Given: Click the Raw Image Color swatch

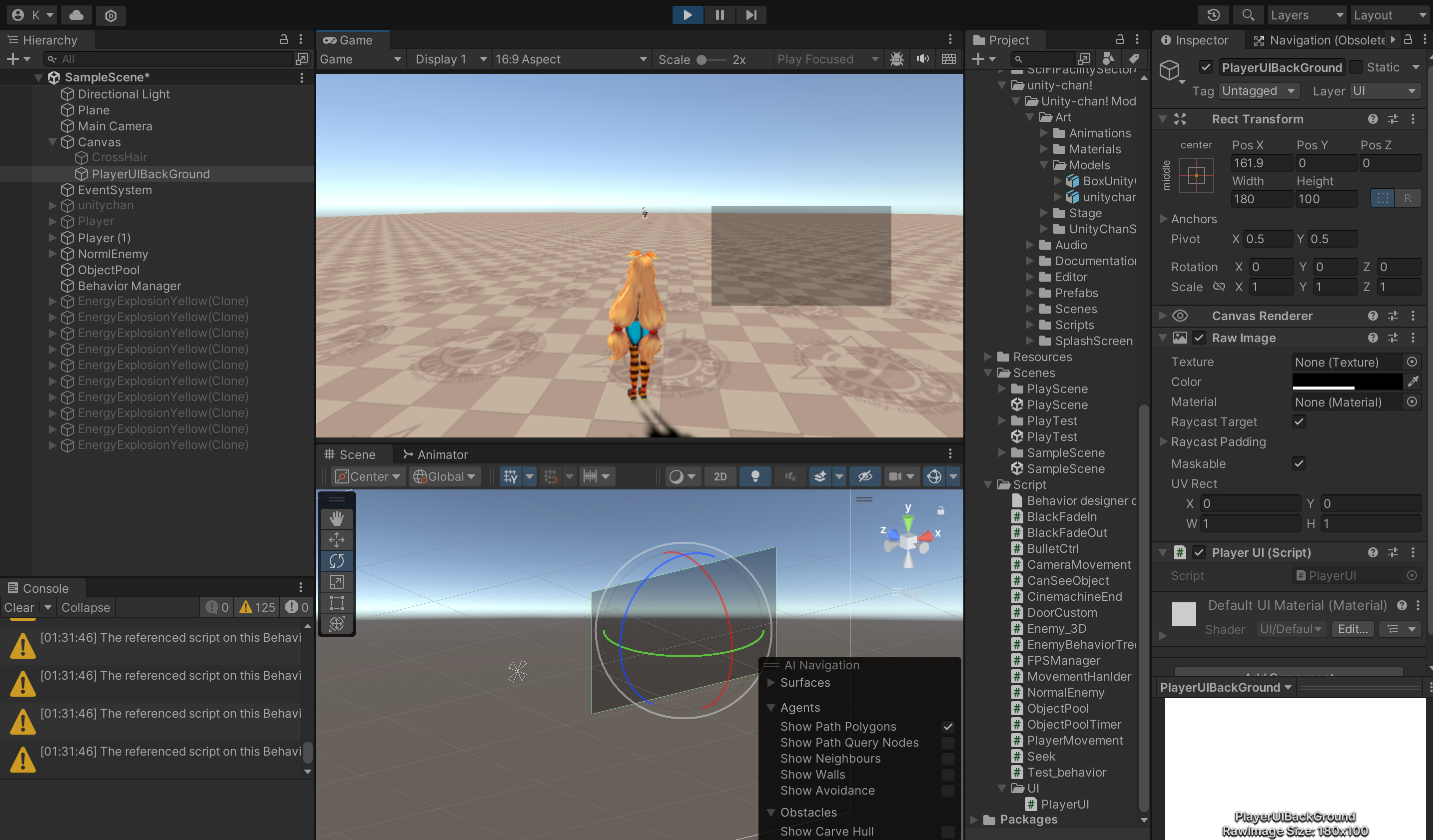Looking at the screenshot, I should tap(1347, 382).
